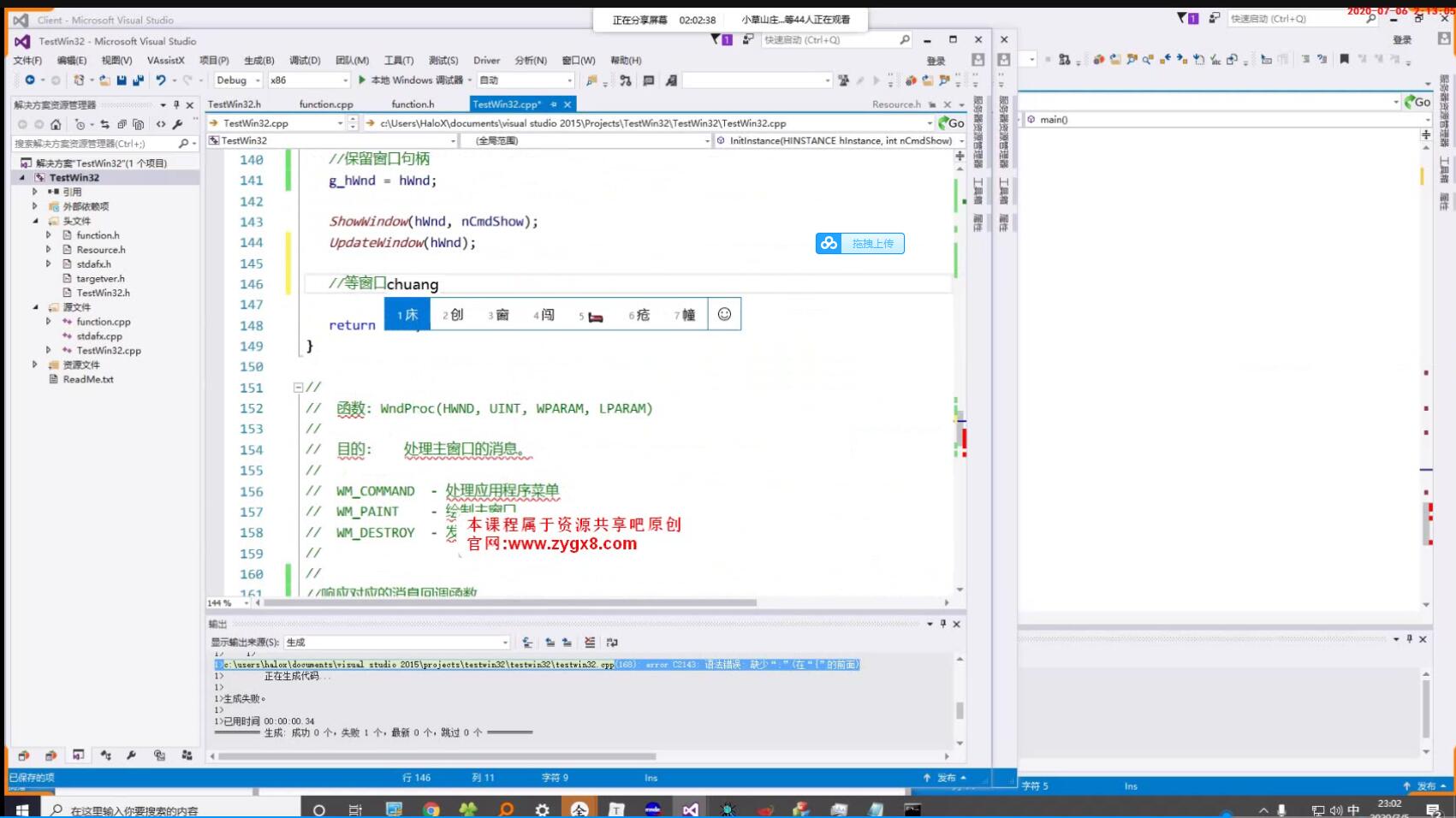1456x818 pixels.
Task: Expand the 引用 references node
Action: [x=35, y=192]
